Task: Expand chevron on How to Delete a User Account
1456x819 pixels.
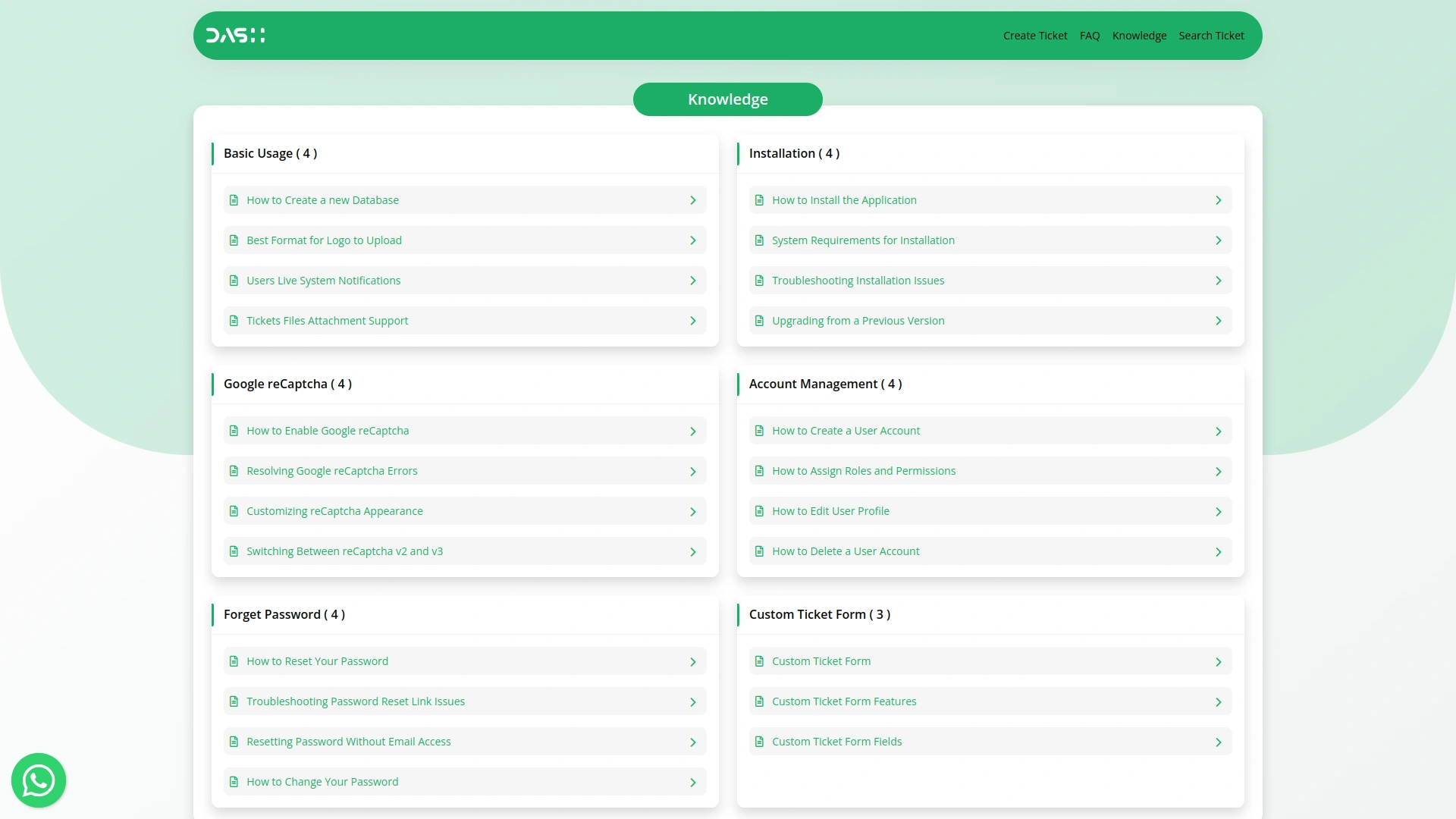Action: 1218,552
